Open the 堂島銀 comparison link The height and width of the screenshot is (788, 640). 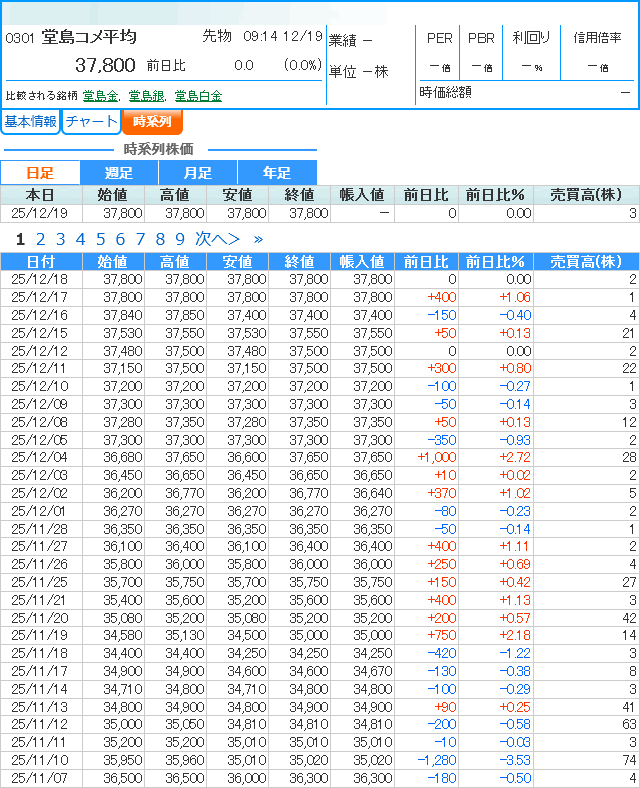[146, 96]
